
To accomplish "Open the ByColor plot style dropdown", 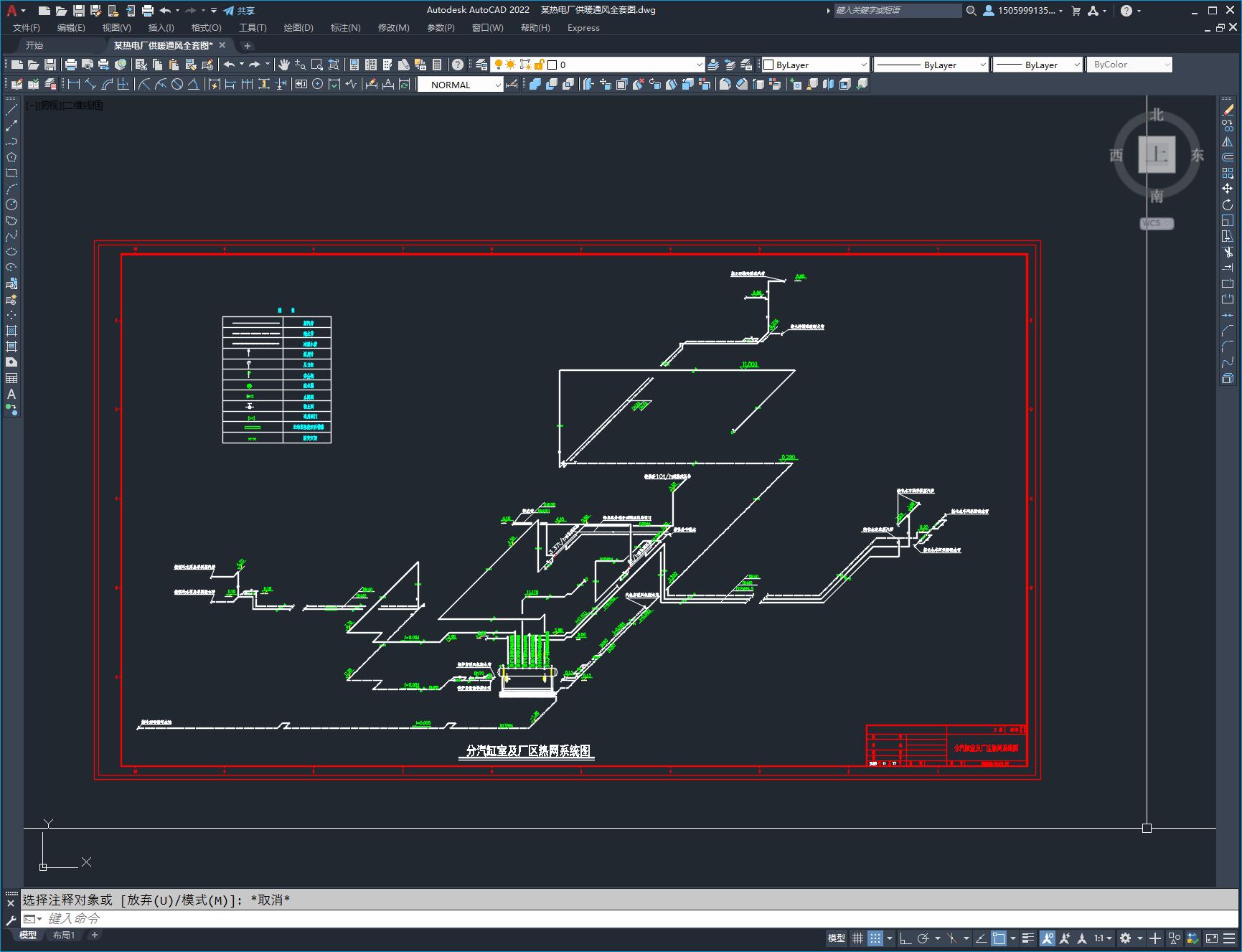I will [x=1129, y=65].
